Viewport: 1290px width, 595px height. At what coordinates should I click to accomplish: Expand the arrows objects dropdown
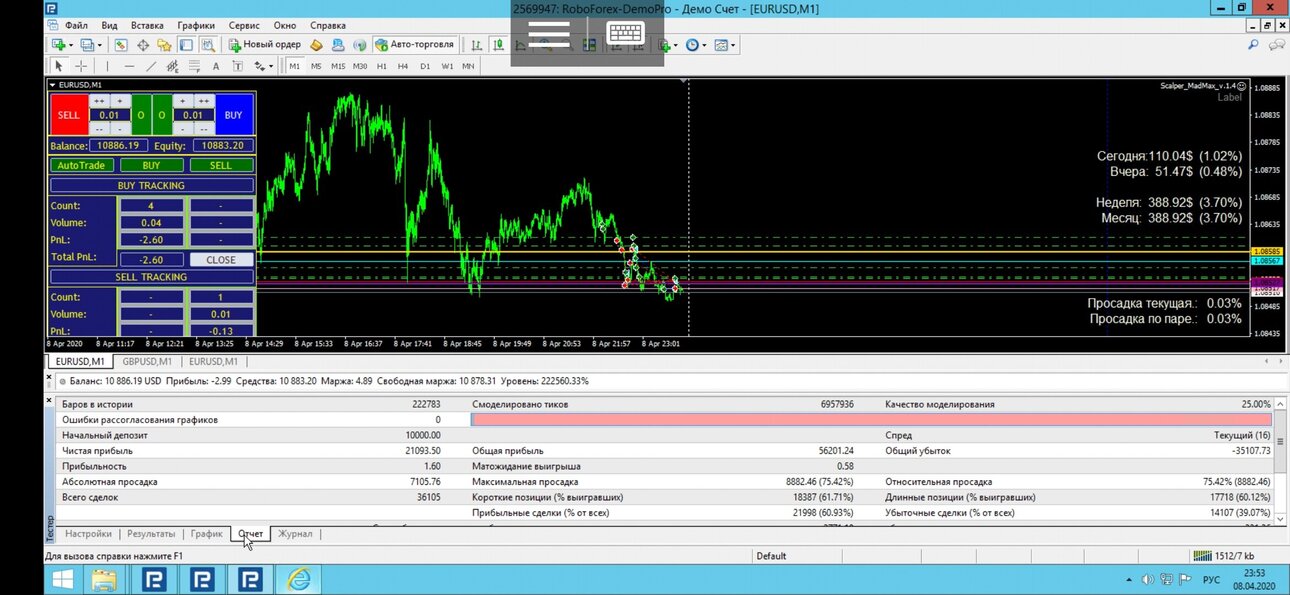pyautogui.click(x=271, y=66)
